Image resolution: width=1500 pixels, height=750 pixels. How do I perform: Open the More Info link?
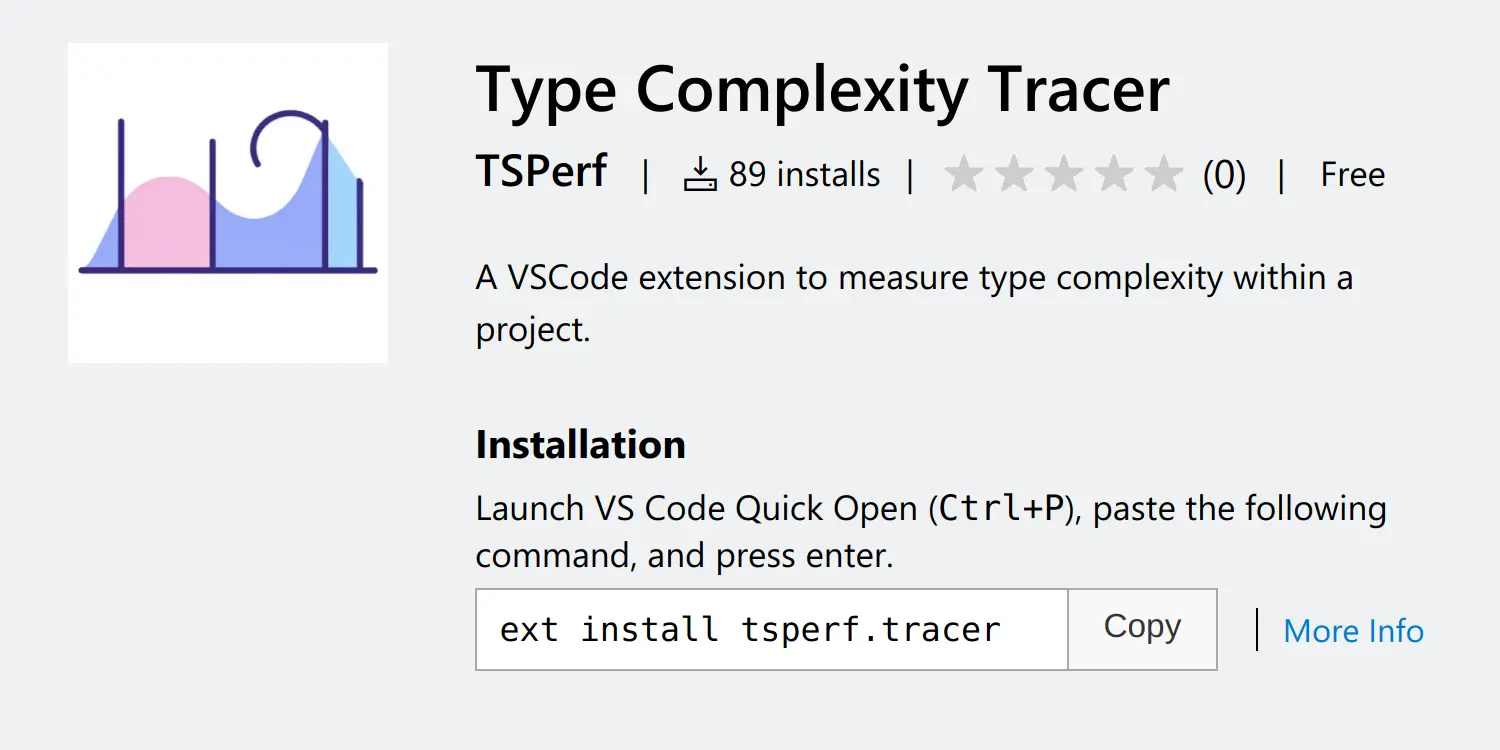point(1353,630)
